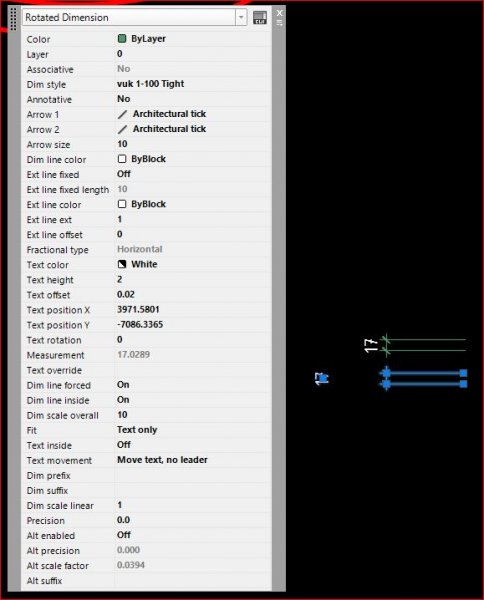
Task: Open the palette options menu icon
Action: point(280,23)
